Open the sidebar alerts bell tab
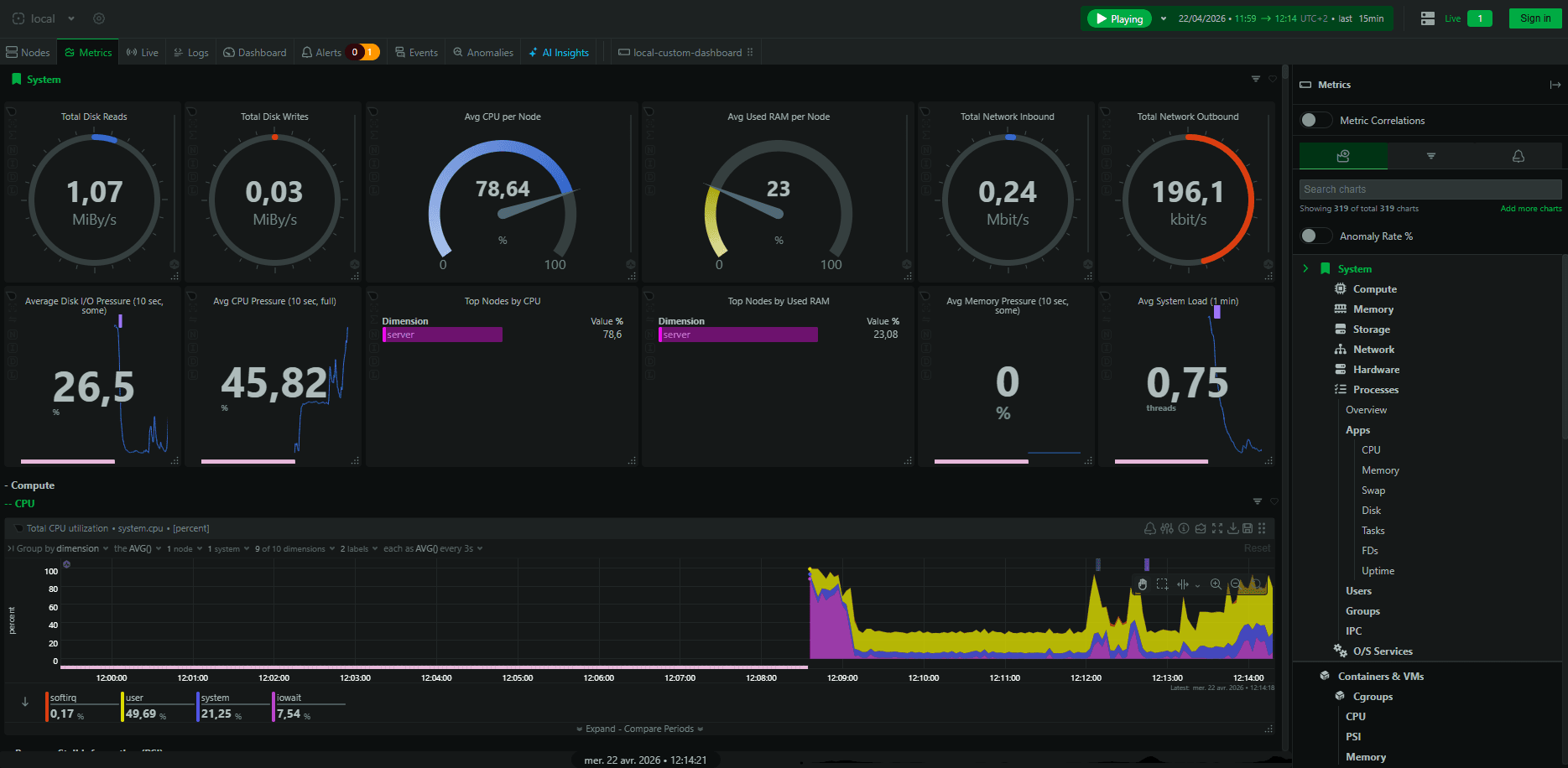 coord(1519,156)
